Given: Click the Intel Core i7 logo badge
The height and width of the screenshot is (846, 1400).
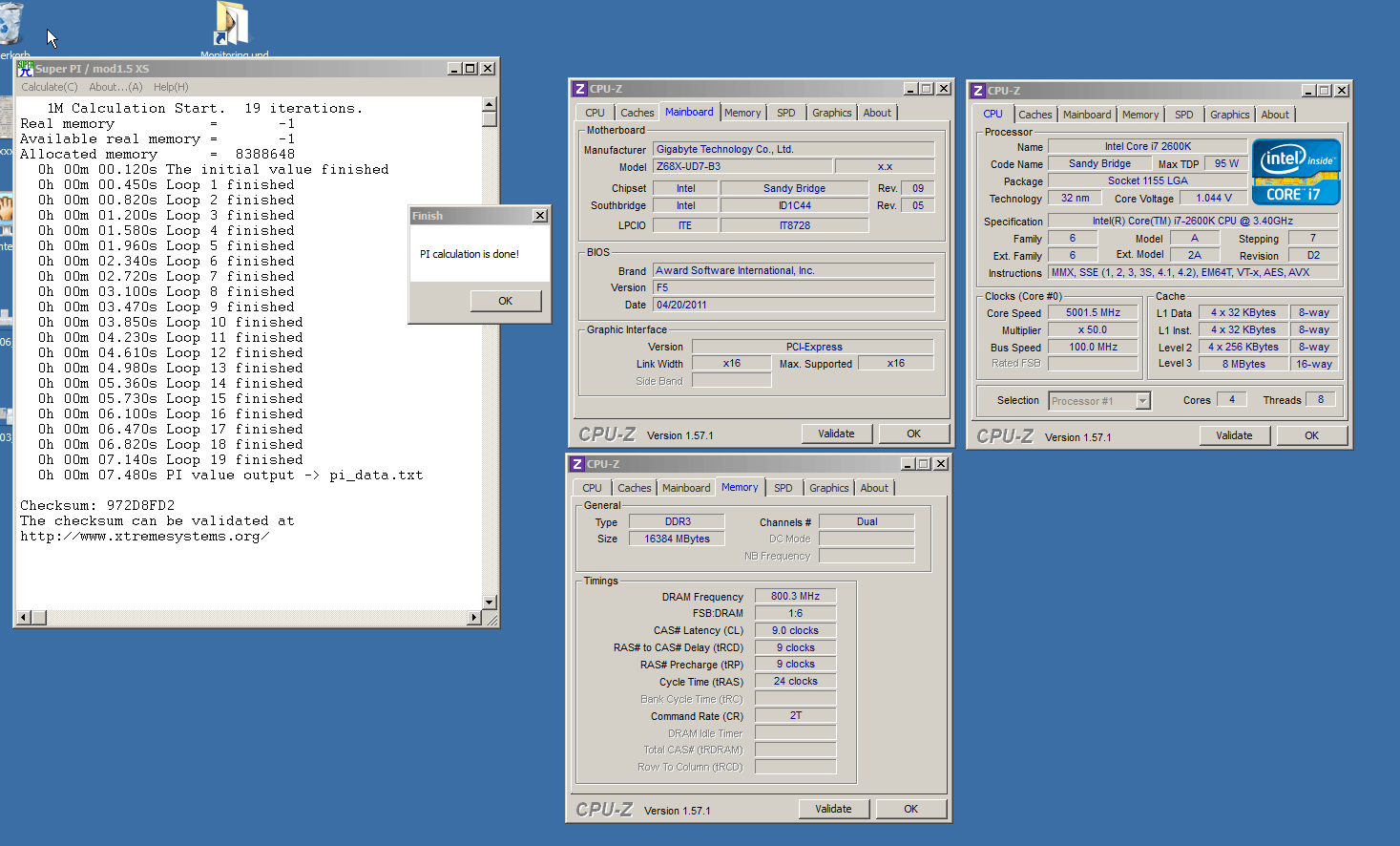Looking at the screenshot, I should click(x=1296, y=172).
